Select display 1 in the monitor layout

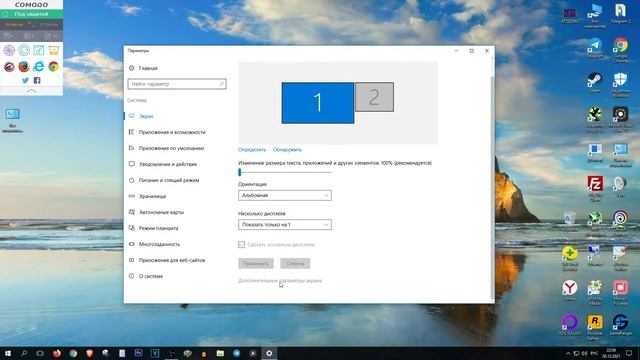tap(318, 103)
